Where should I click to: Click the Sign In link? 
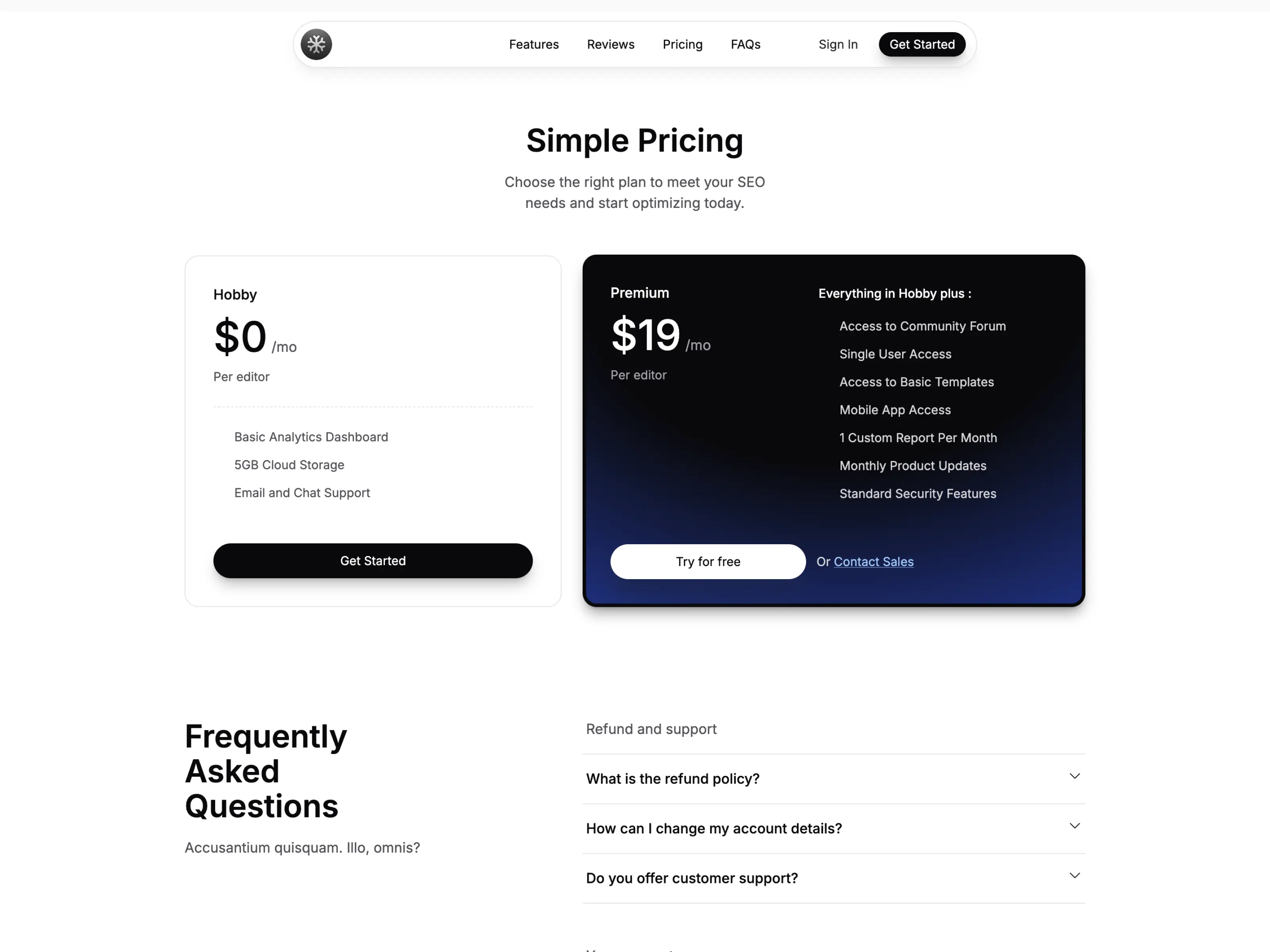pyautogui.click(x=838, y=44)
